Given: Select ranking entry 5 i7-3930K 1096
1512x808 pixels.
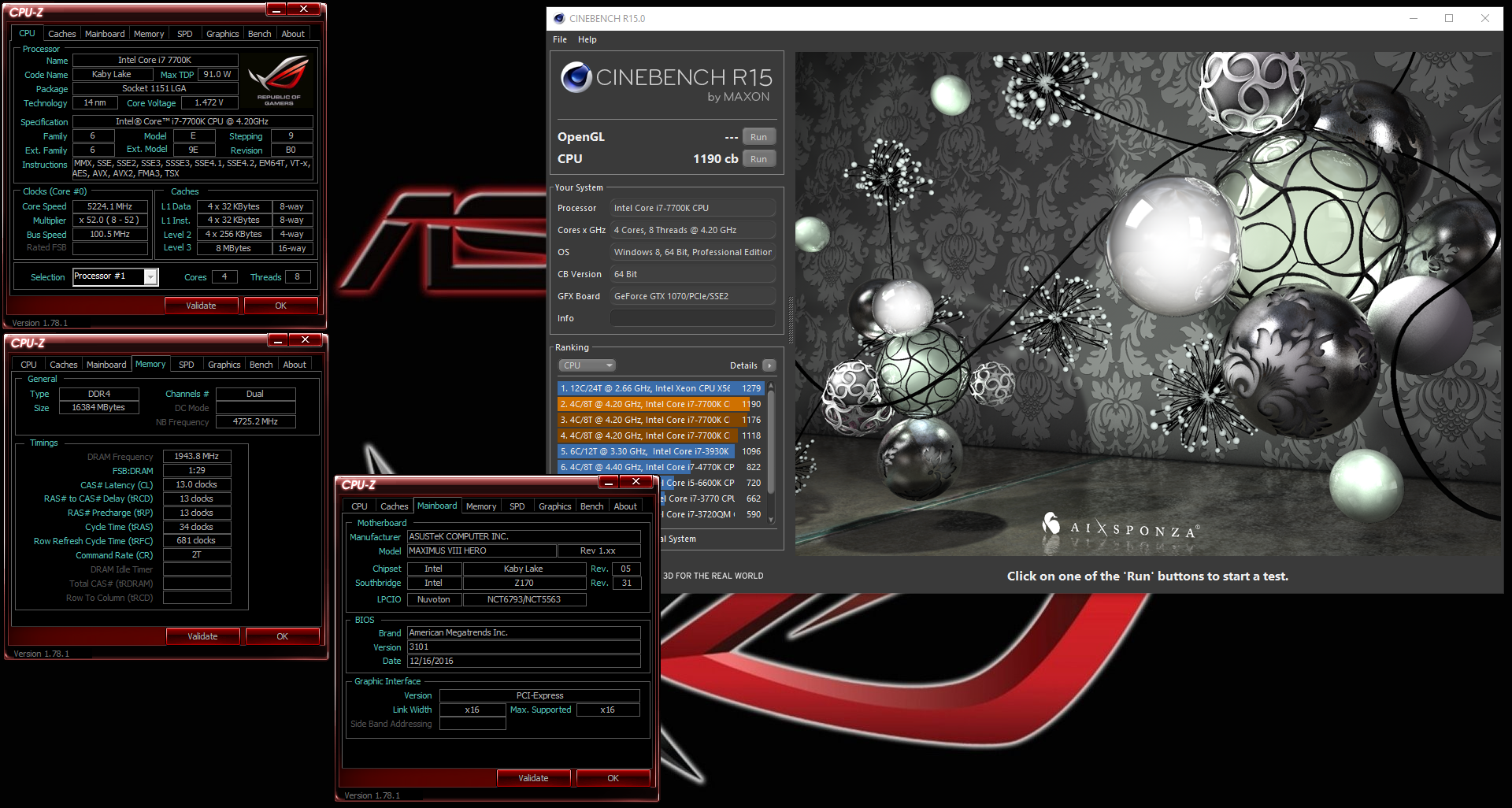Looking at the screenshot, I should [661, 451].
